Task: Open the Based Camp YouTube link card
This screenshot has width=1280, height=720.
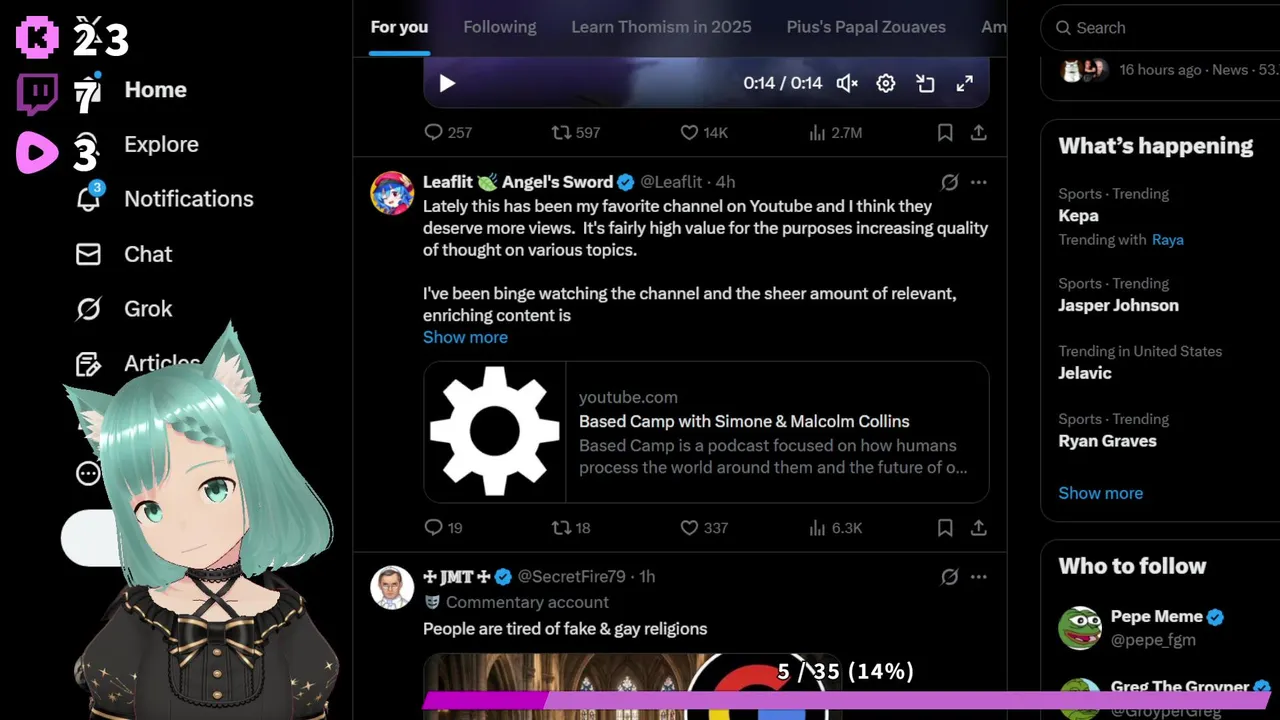Action: (706, 432)
